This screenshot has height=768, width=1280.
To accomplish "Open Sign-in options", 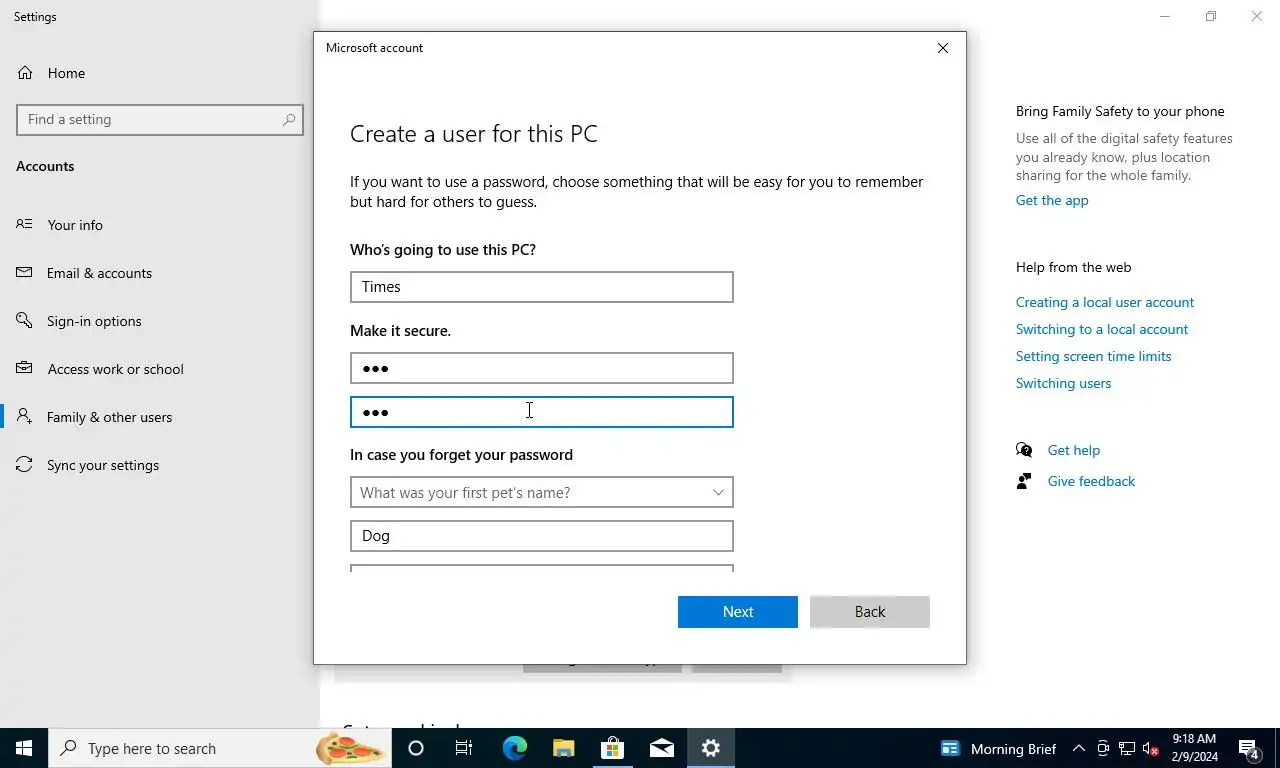I will point(94,321).
